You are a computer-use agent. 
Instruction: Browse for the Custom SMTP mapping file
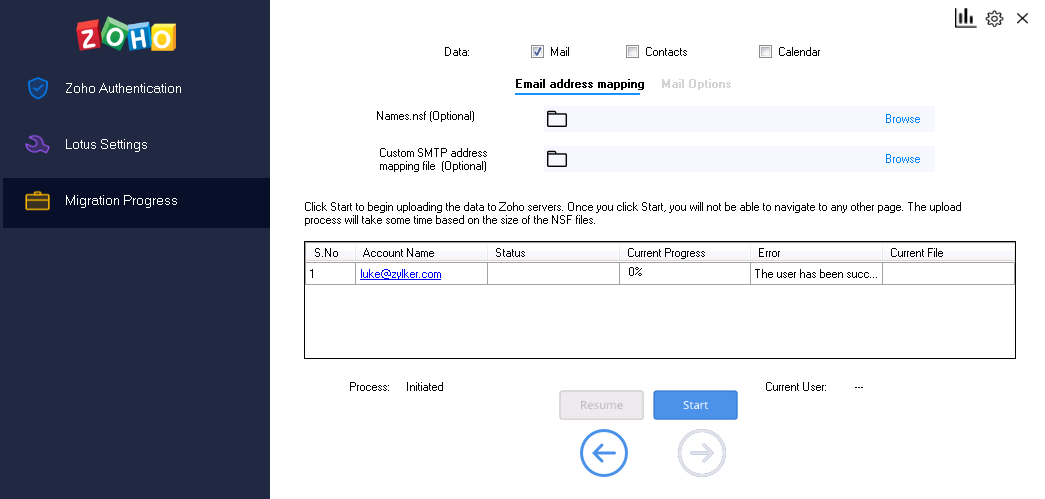point(902,159)
